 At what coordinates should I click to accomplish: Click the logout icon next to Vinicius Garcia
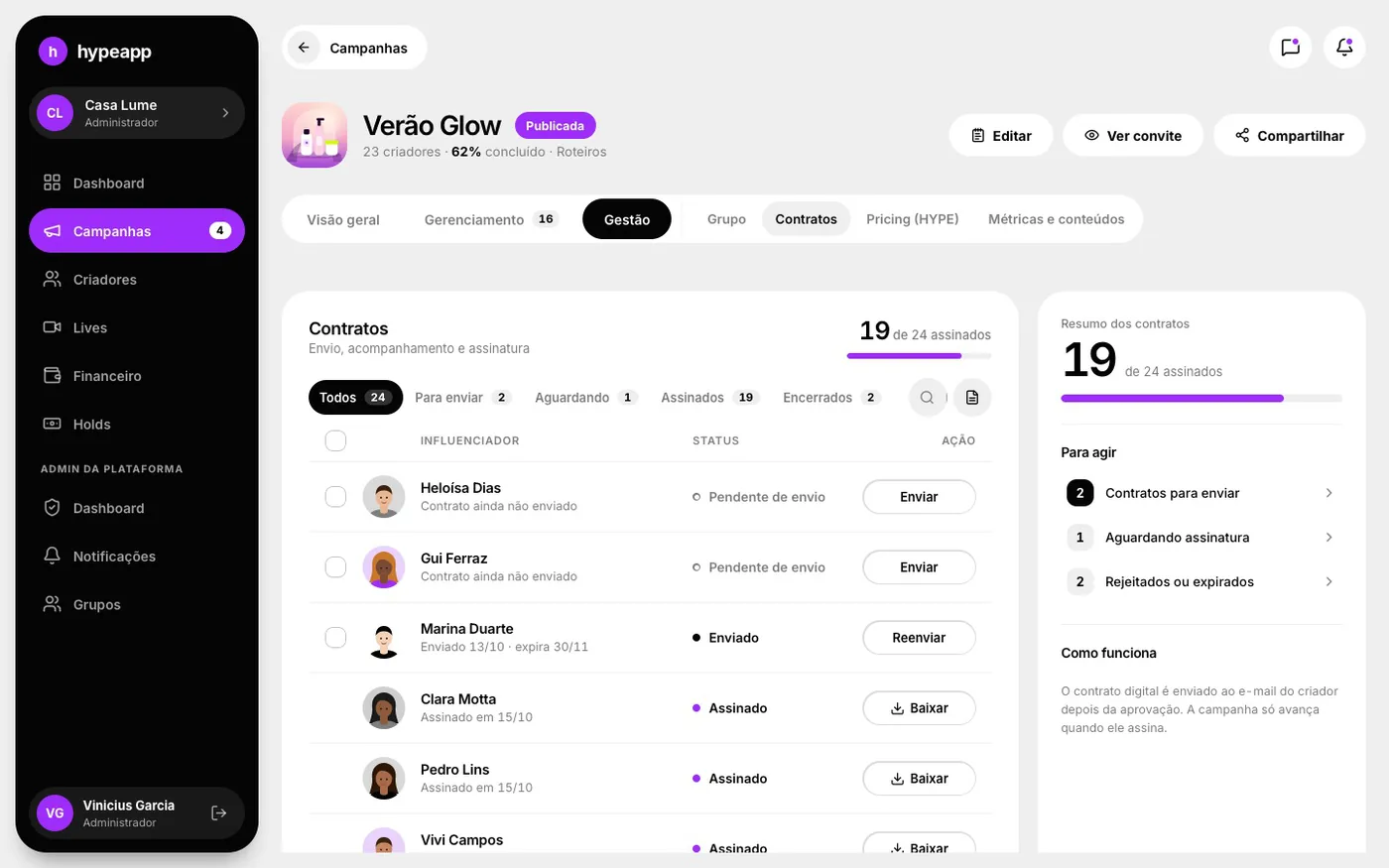click(219, 813)
